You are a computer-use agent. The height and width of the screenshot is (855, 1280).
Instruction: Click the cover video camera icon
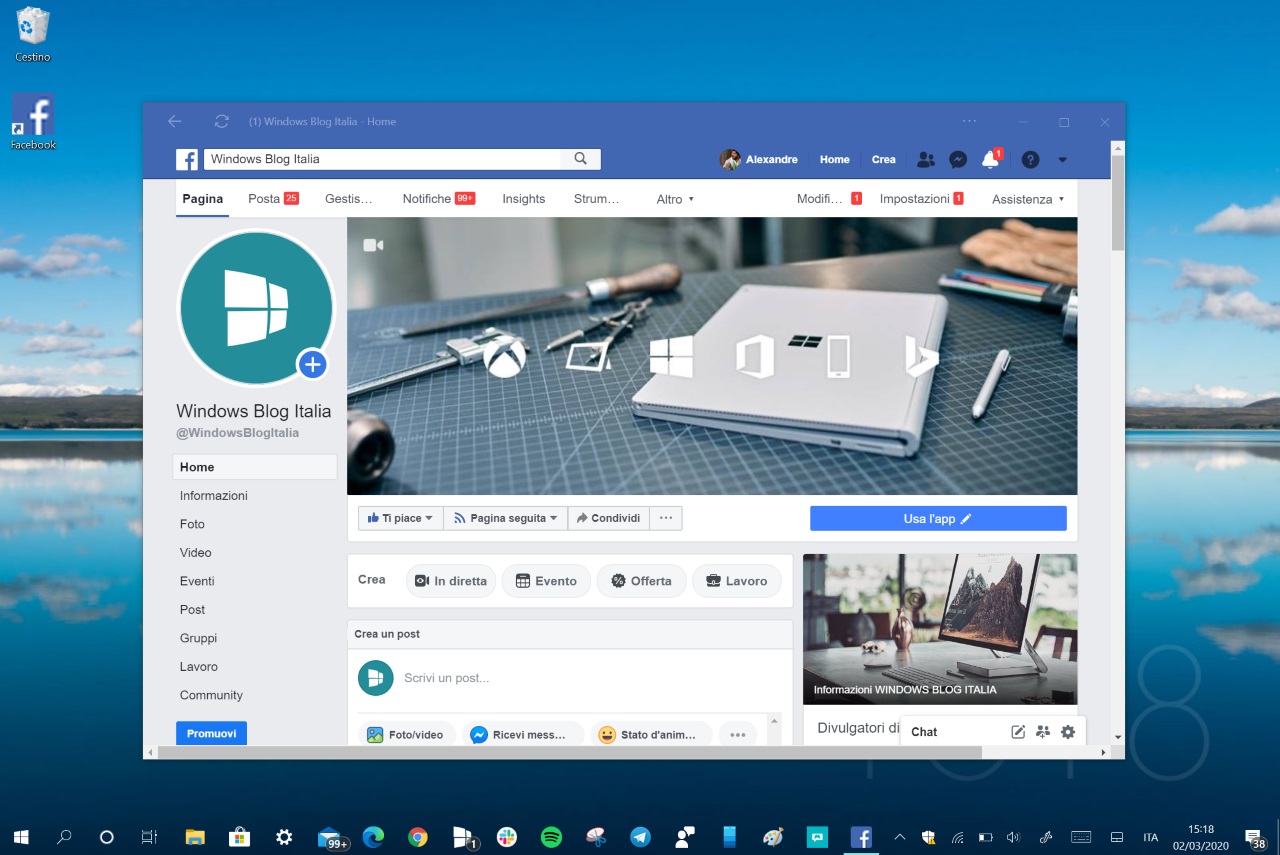(373, 245)
